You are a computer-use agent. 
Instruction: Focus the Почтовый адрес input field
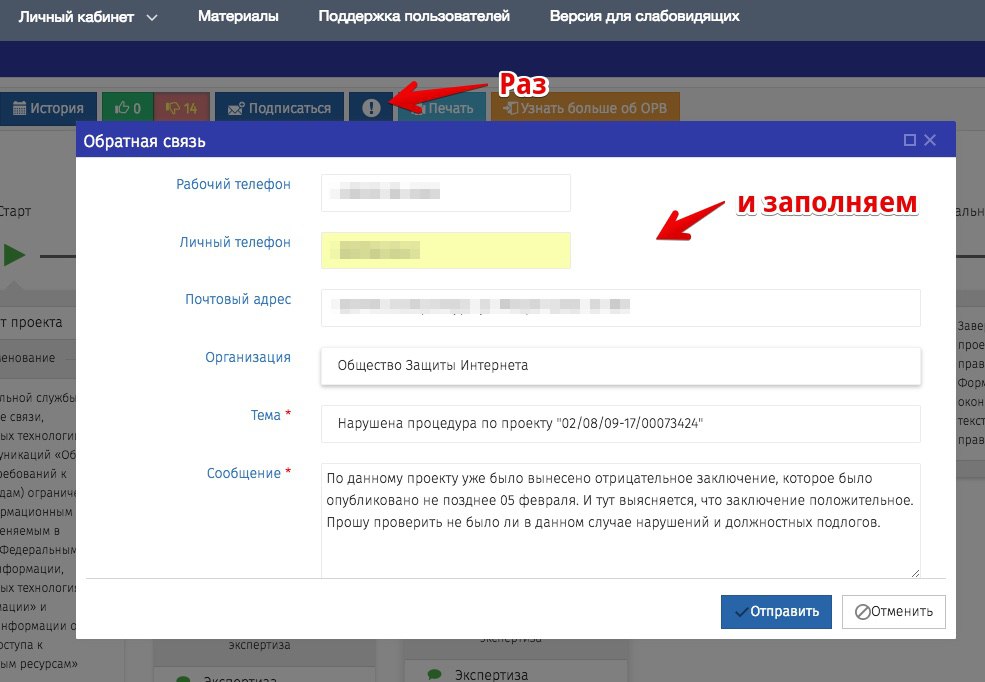621,308
